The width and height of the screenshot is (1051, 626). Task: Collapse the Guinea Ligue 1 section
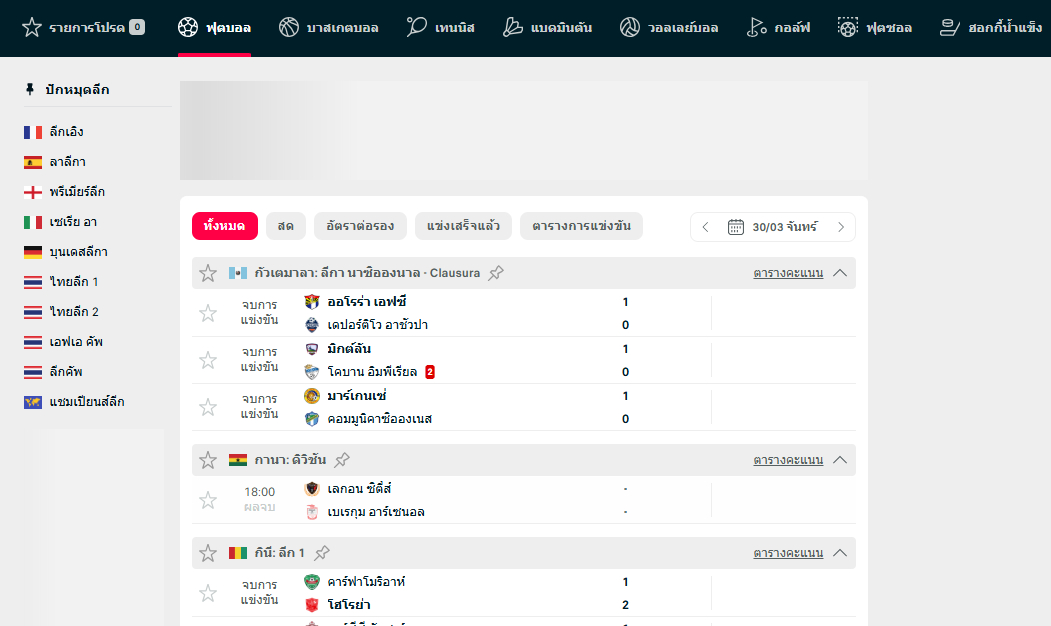pos(840,553)
